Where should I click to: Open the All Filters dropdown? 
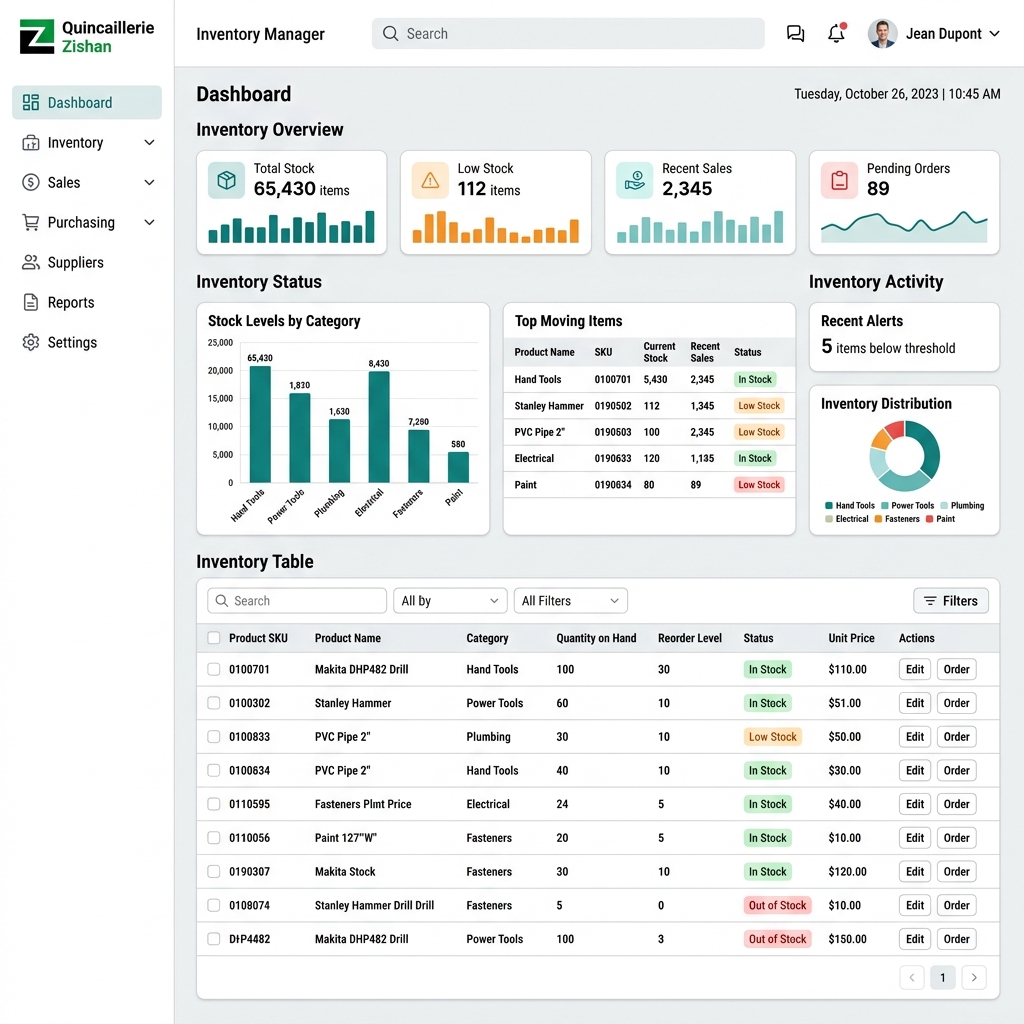point(571,601)
